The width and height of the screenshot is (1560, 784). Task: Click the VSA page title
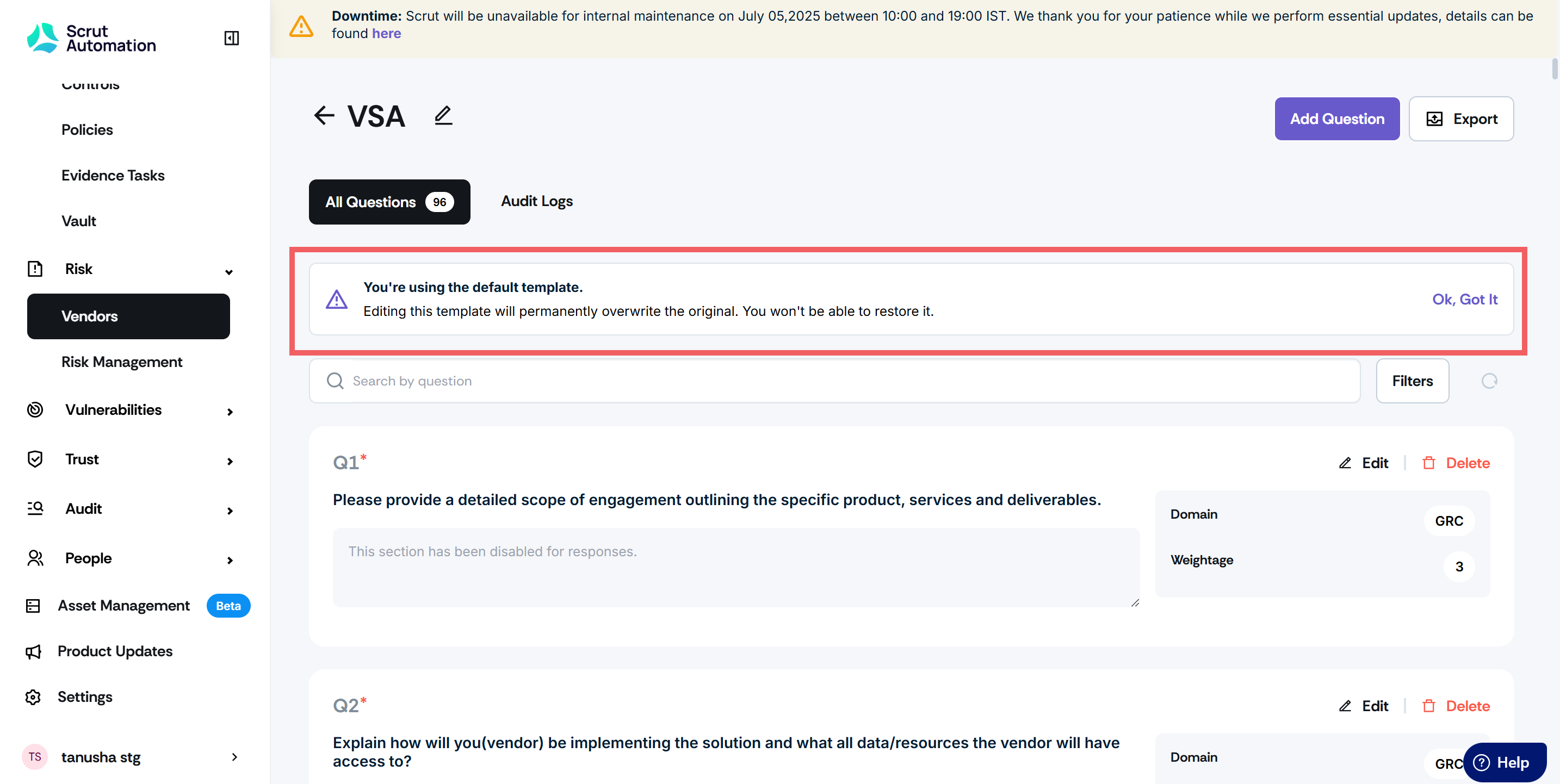[376, 116]
